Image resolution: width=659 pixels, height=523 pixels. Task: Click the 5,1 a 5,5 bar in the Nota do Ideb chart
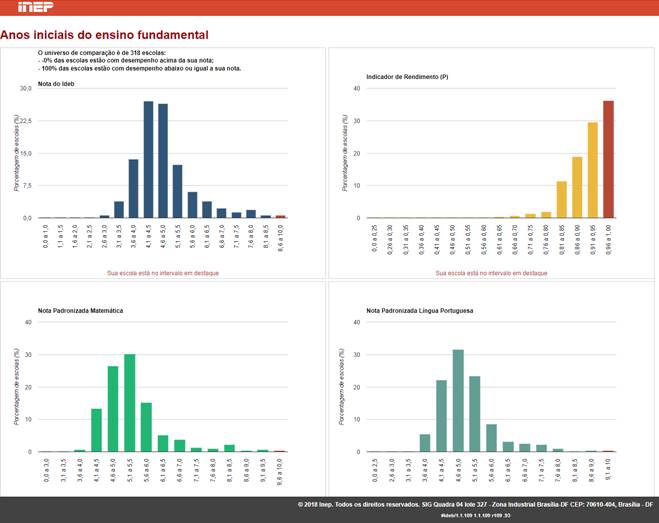177,191
